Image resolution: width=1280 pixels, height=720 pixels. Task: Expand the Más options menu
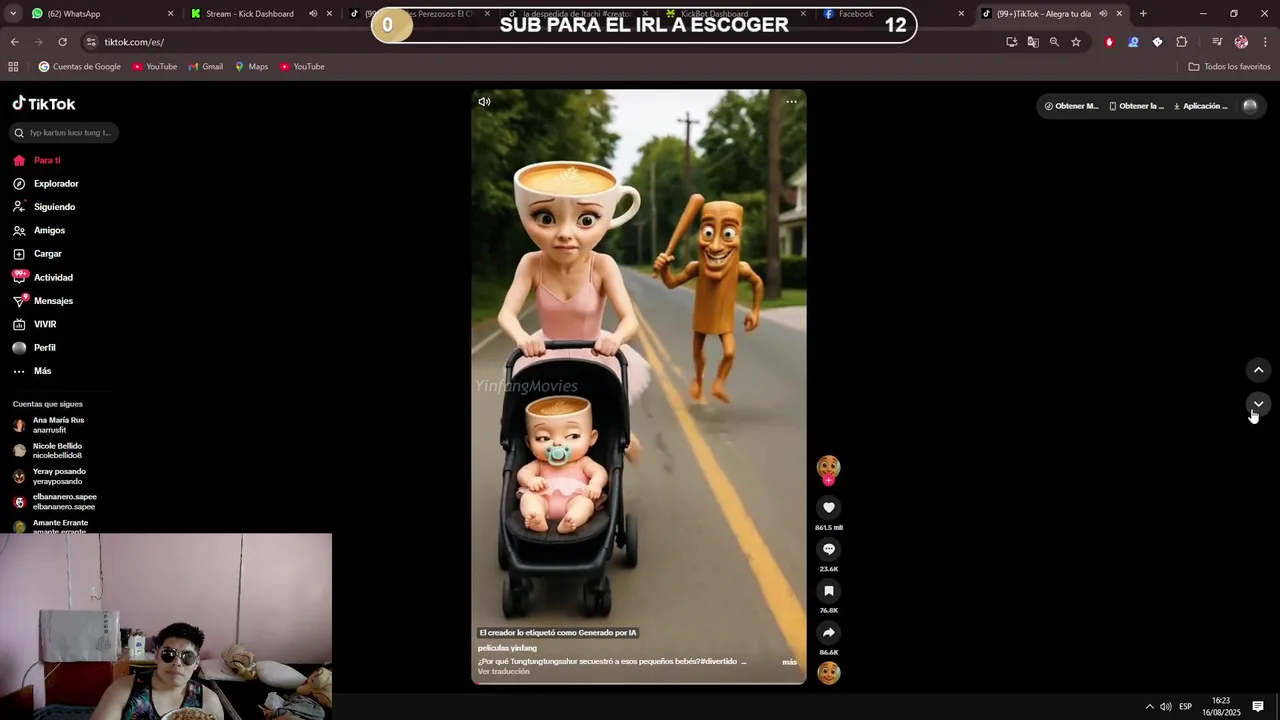coord(32,371)
